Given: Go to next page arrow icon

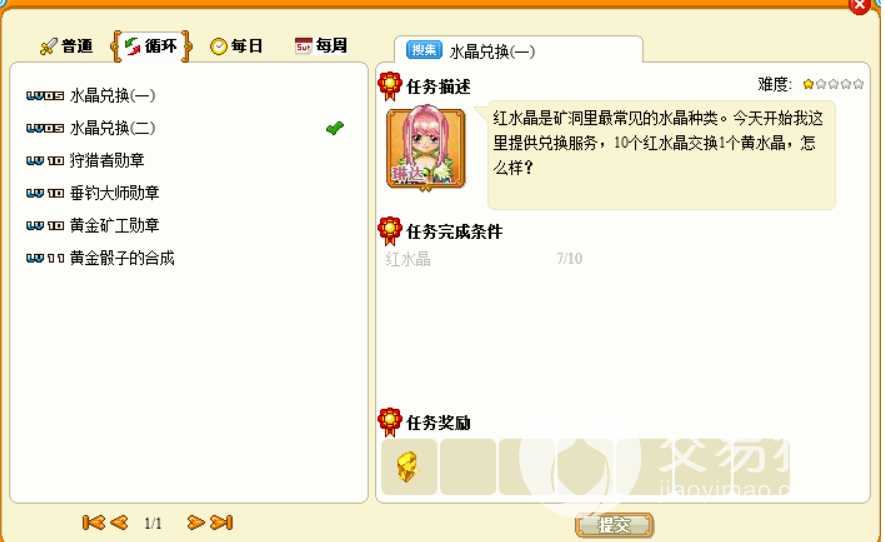Looking at the screenshot, I should tap(196, 523).
